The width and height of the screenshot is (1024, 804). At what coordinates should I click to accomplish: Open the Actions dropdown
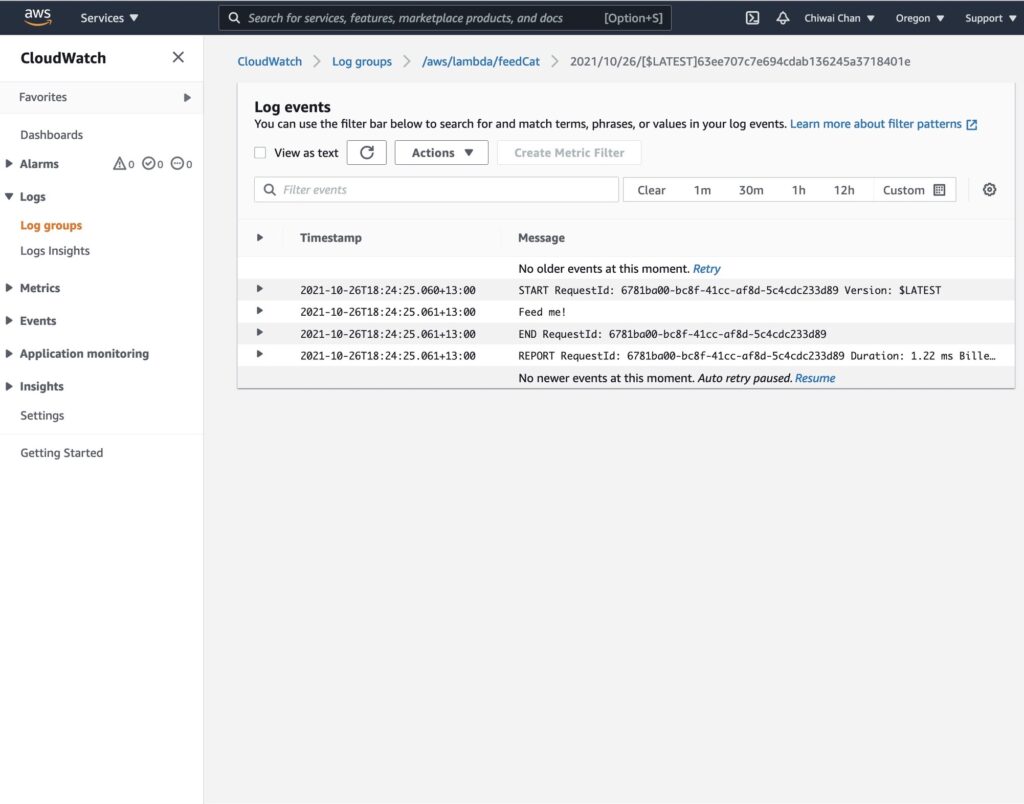(x=441, y=152)
